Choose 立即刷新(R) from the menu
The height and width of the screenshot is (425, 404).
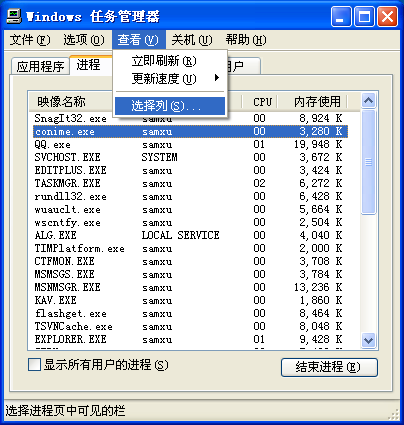pos(170,61)
